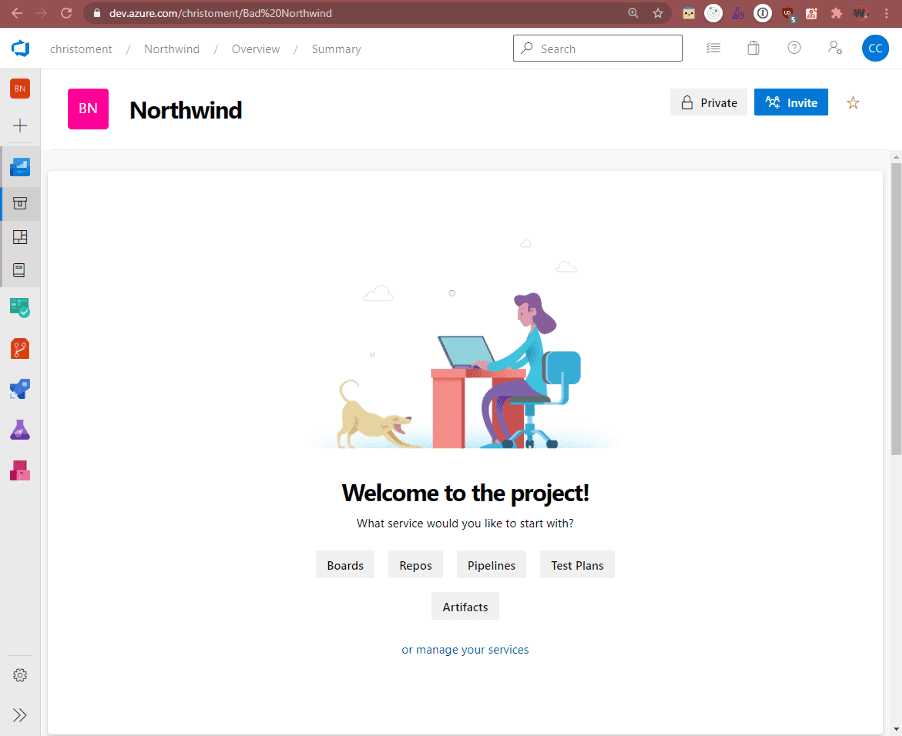This screenshot has width=902, height=736.
Task: Open the Repos icon in the sidebar
Action: coord(20,348)
